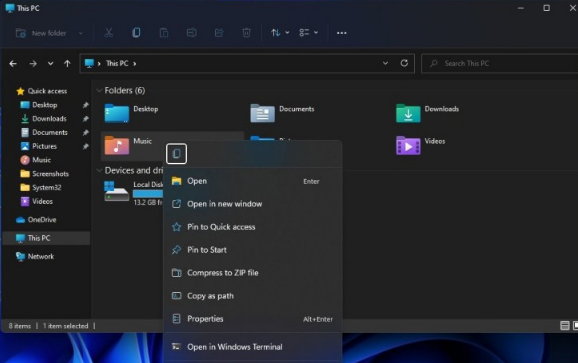Choose Compress to ZIP file
The image size is (578, 363).
coord(253,273)
